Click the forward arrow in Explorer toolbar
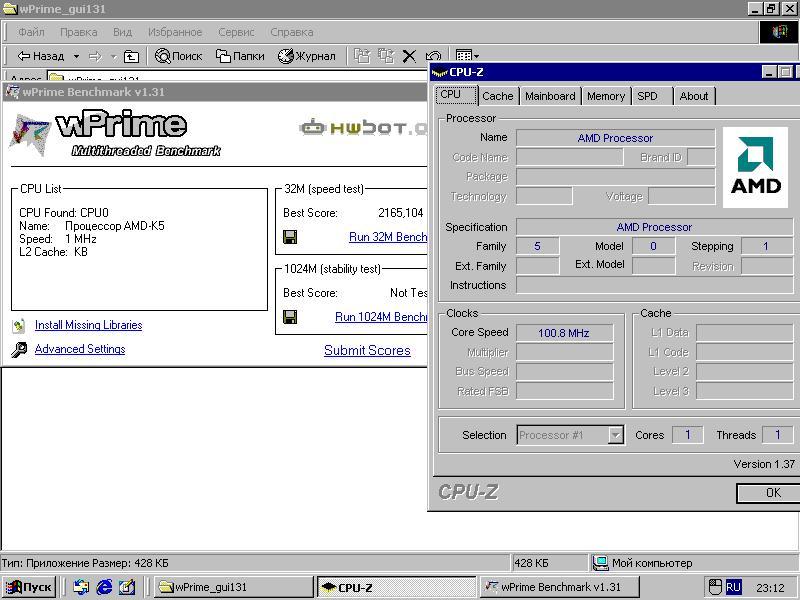 point(95,56)
